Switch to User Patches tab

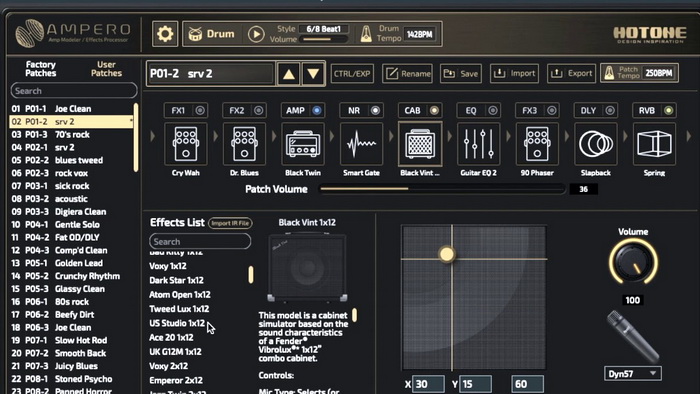[x=106, y=69]
